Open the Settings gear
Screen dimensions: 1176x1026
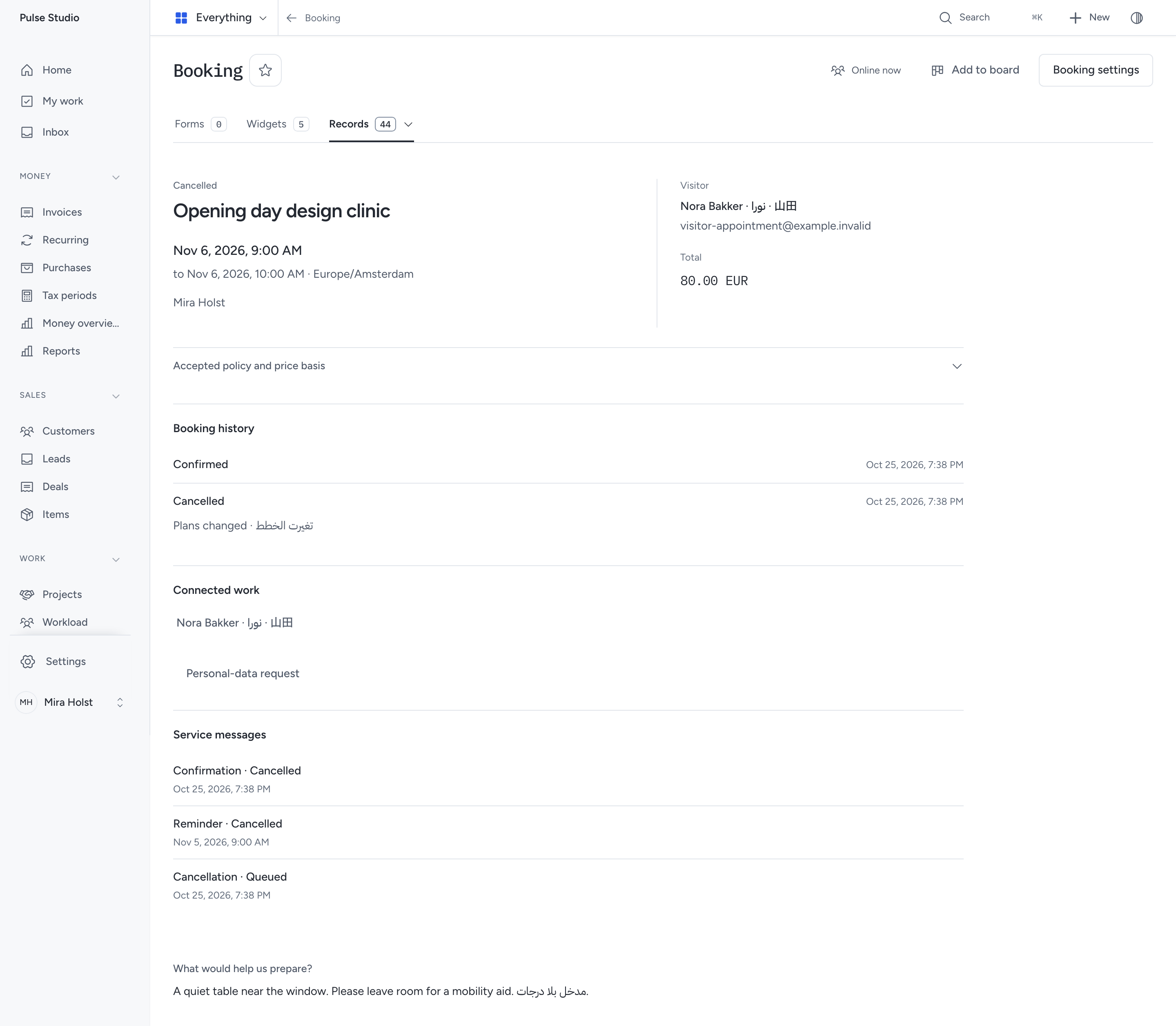28,661
